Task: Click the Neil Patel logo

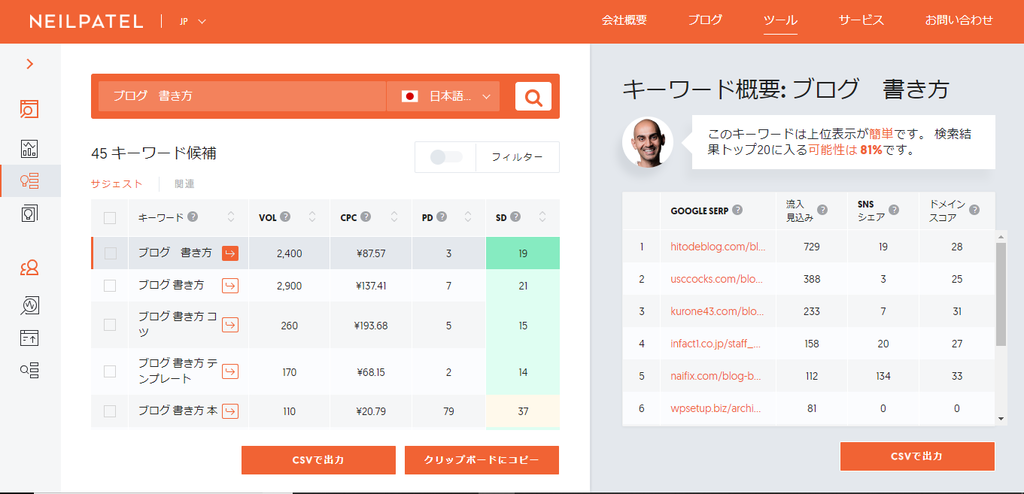Action: point(86,22)
